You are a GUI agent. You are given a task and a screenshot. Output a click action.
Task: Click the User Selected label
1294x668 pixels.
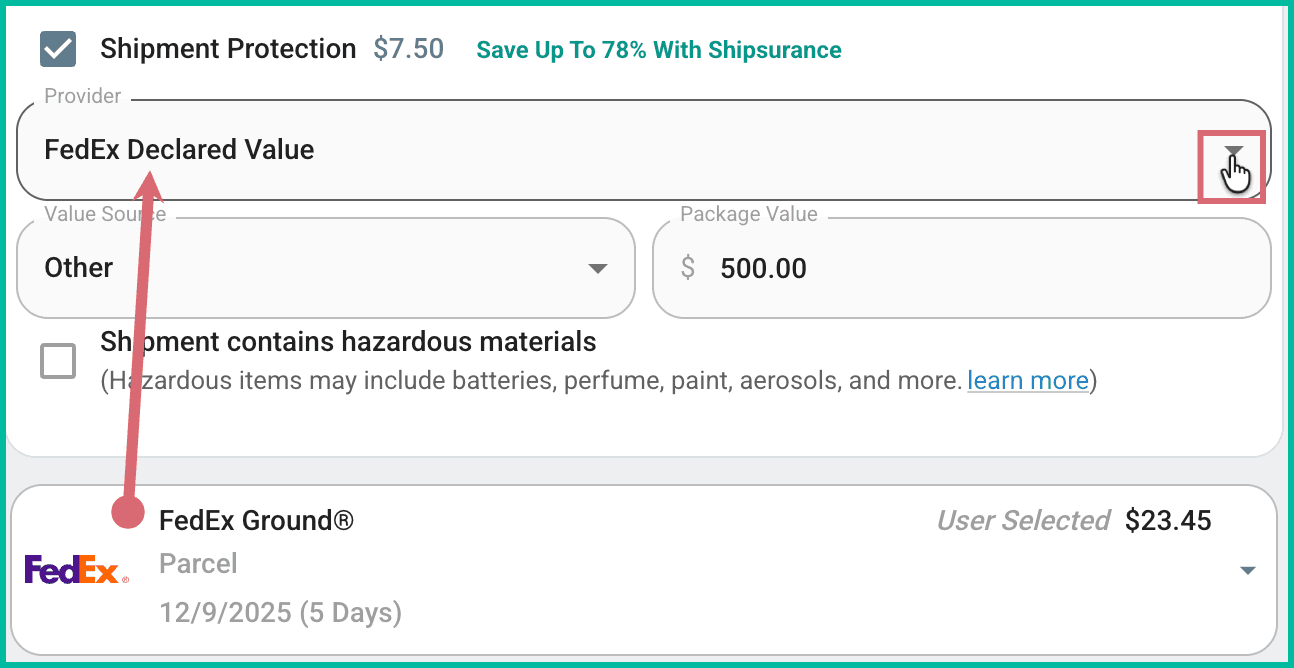coord(1023,521)
